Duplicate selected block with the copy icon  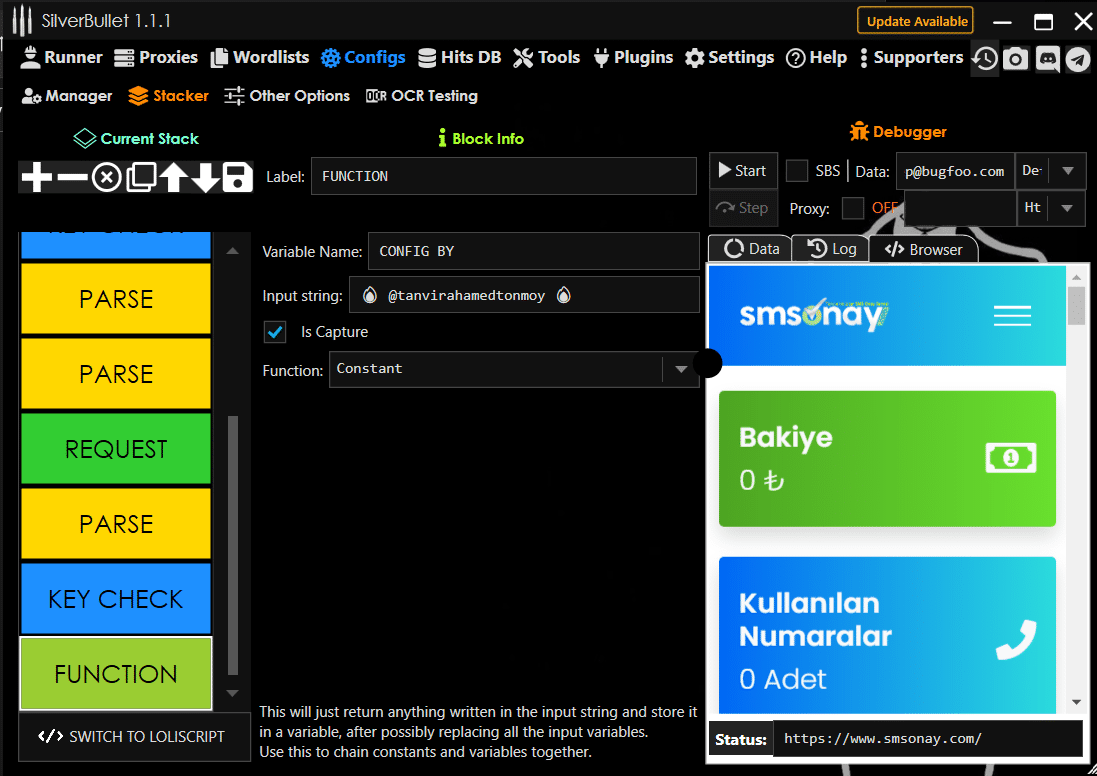(141, 177)
